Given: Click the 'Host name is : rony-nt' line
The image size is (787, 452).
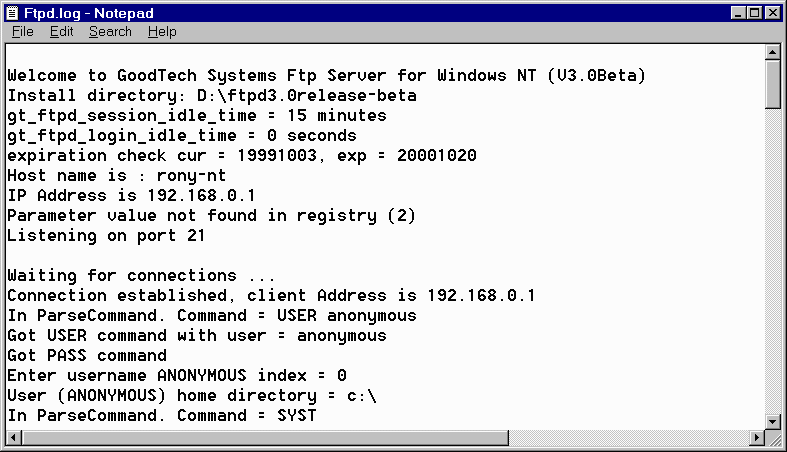Looking at the screenshot, I should pos(116,176).
